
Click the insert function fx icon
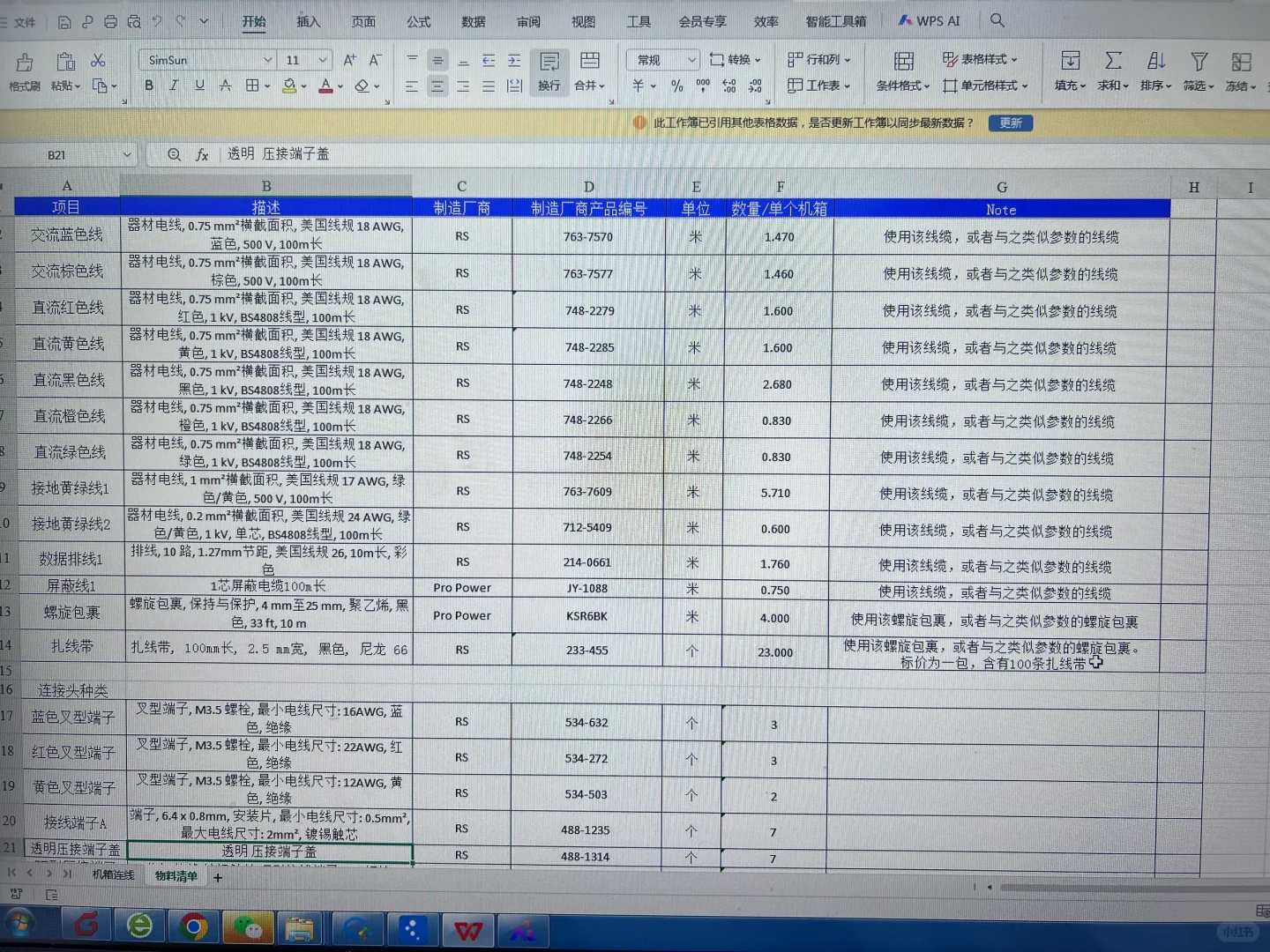202,154
